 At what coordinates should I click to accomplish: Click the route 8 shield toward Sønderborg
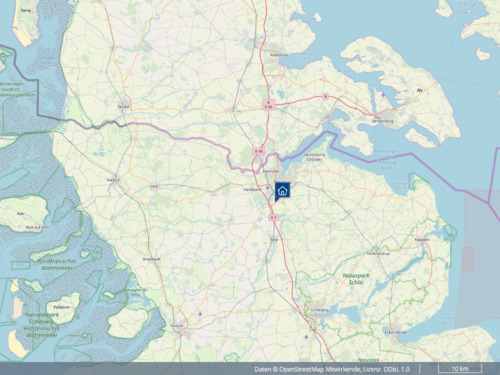326,97
